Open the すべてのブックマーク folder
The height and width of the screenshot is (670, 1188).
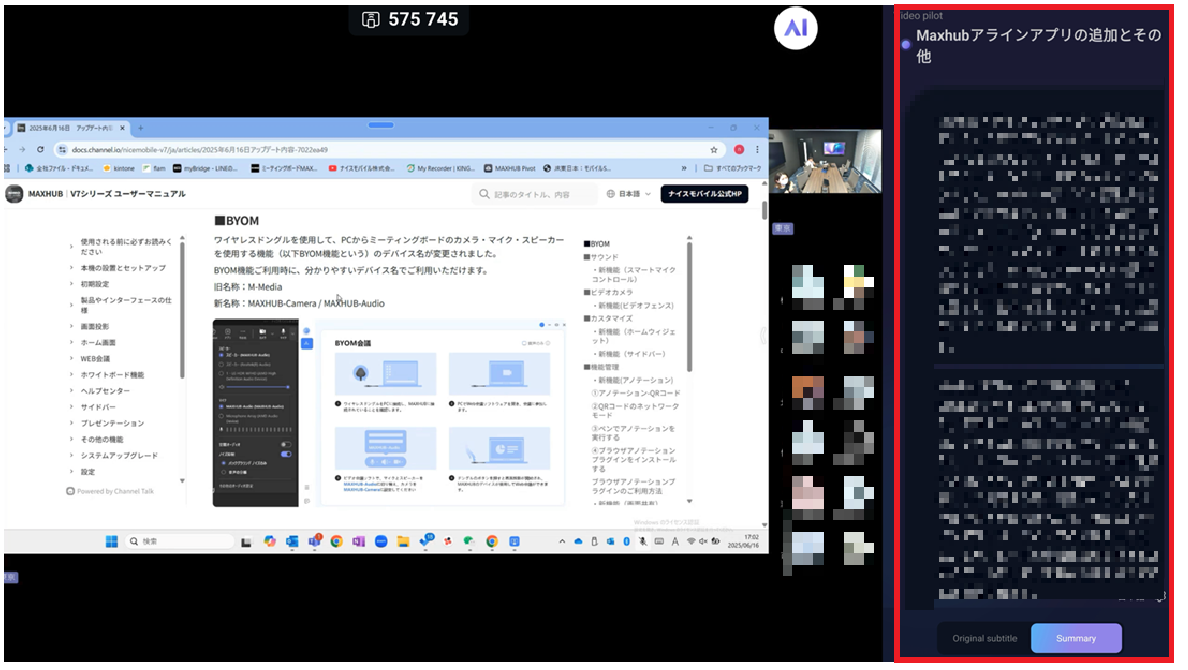tap(732, 168)
